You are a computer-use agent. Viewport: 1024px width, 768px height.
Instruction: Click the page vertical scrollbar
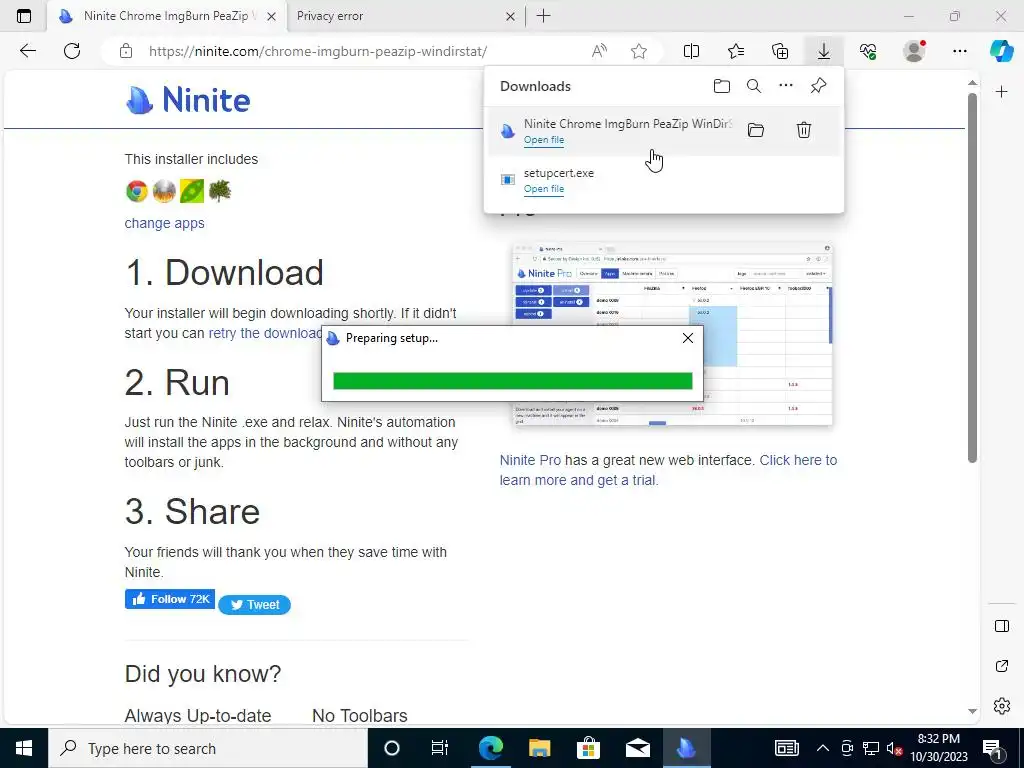972,278
